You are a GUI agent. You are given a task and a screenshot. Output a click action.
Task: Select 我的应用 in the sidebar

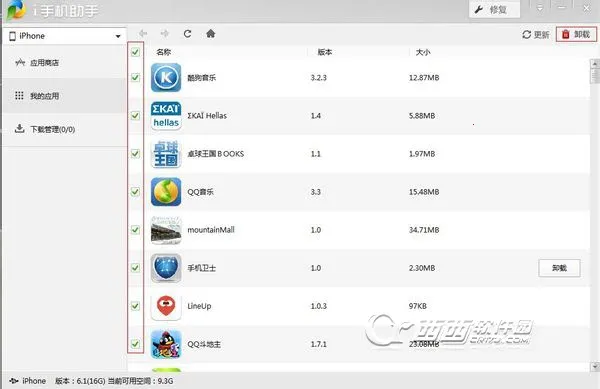coord(64,96)
